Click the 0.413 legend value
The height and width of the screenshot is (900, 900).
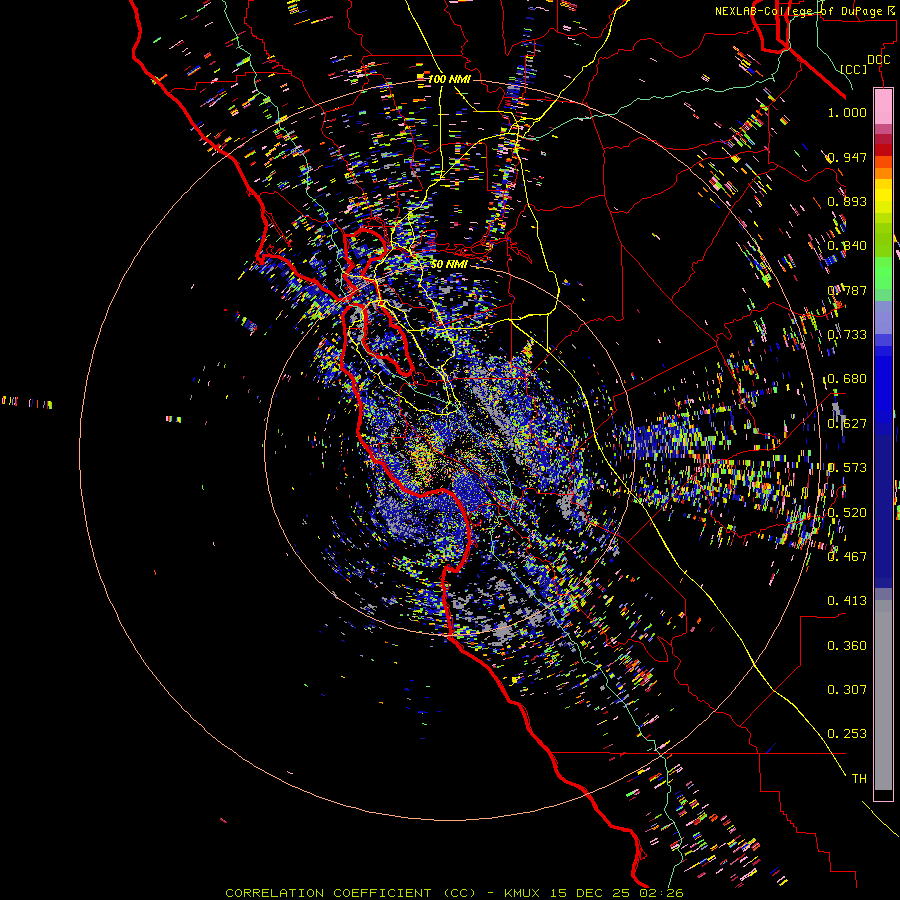847,601
